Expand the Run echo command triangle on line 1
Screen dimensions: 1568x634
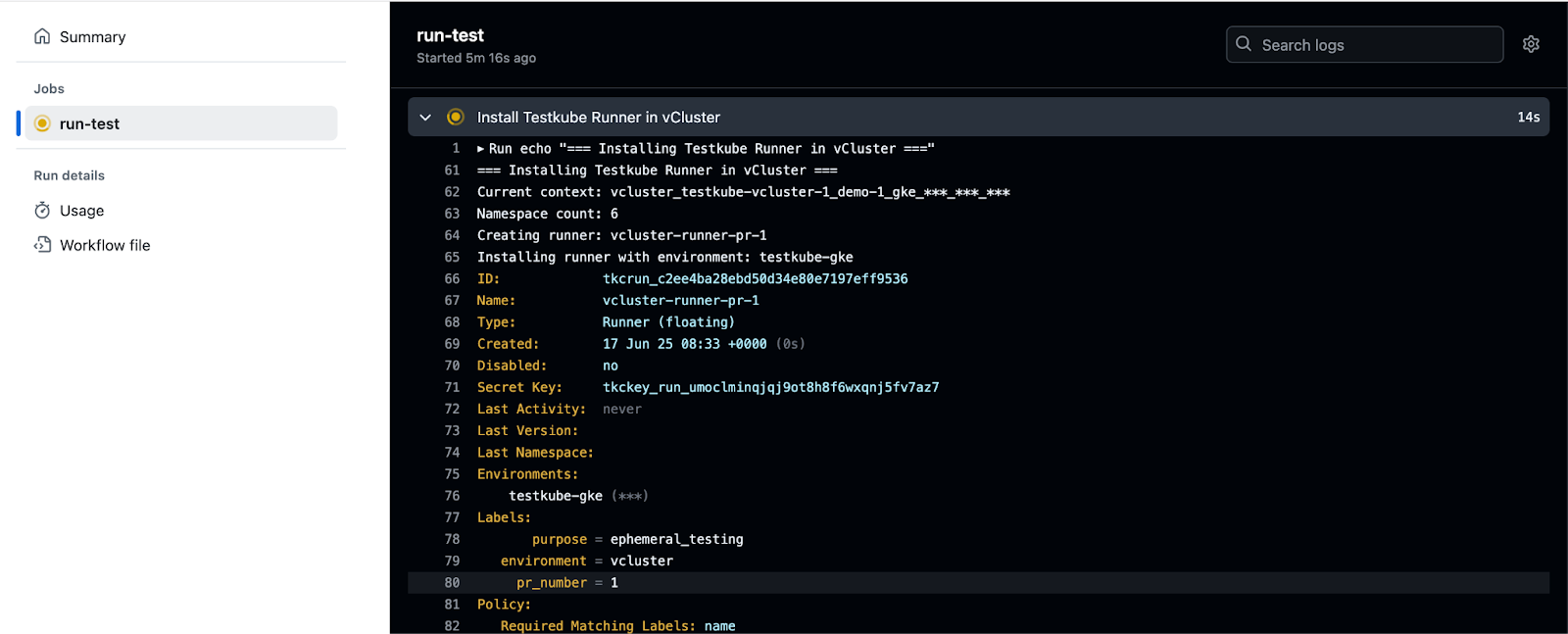click(x=481, y=149)
